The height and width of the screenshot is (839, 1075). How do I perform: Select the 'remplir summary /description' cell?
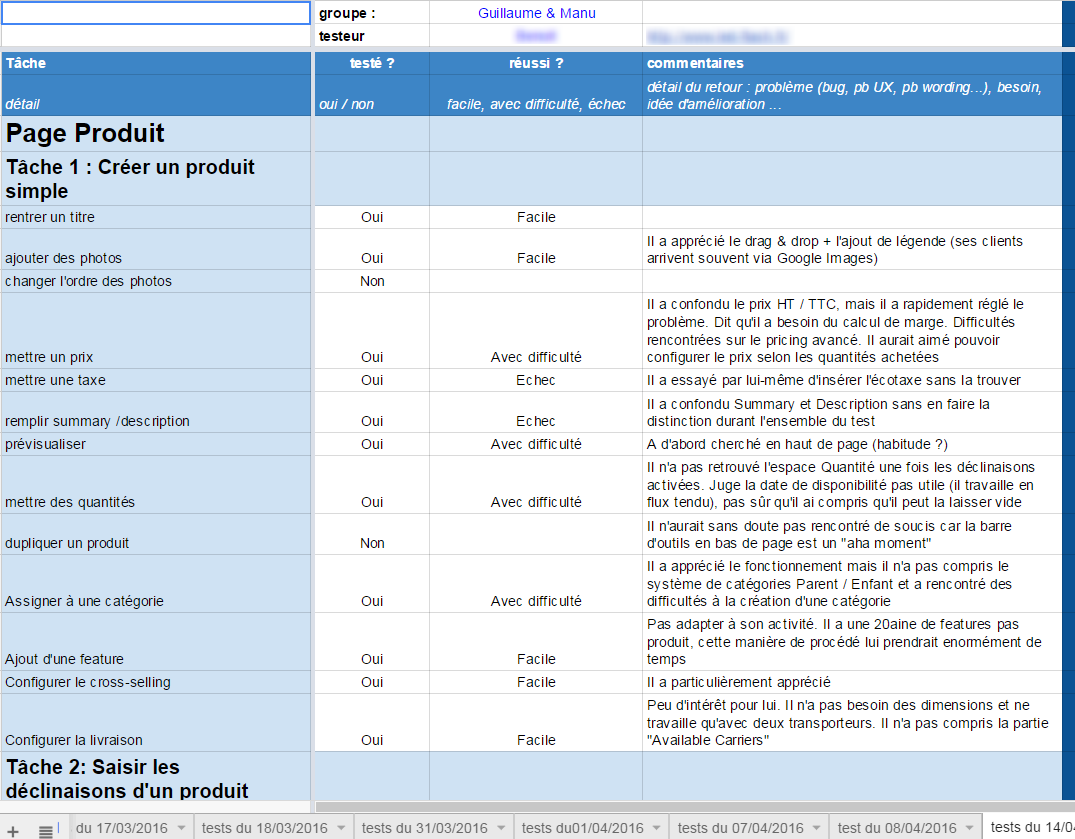tap(156, 413)
